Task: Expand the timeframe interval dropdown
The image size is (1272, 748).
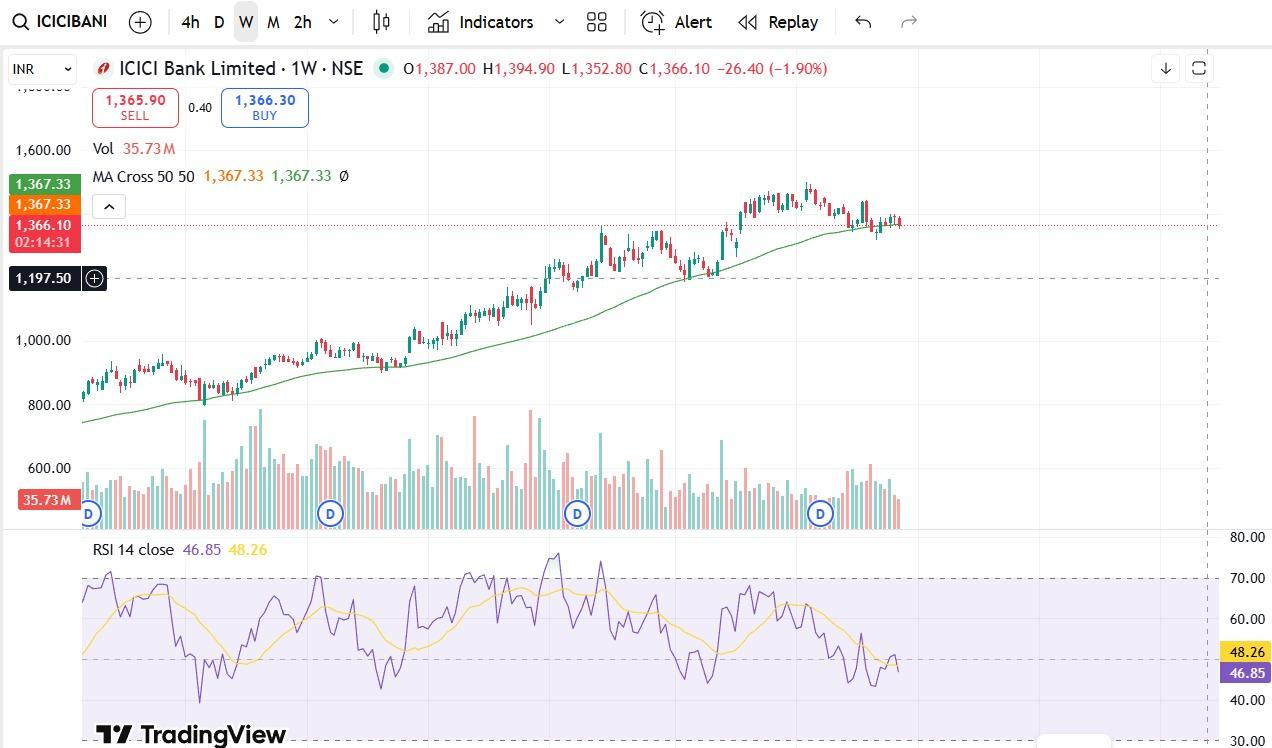Action: tap(334, 22)
